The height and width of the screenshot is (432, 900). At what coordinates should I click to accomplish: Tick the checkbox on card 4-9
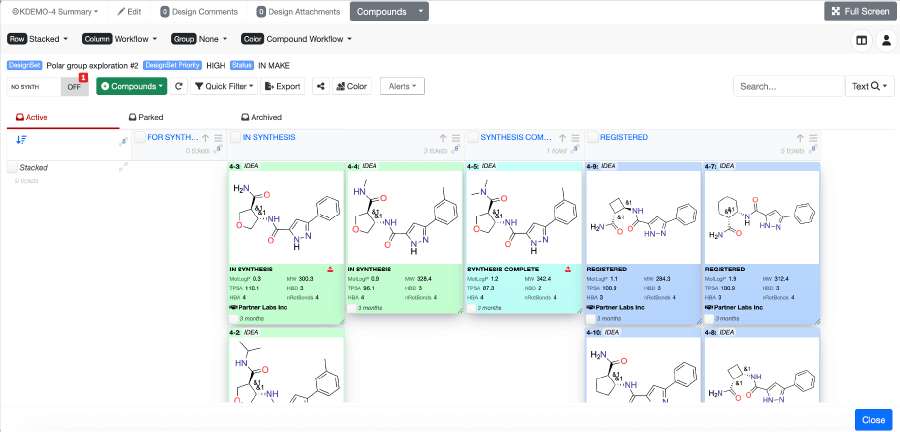pyautogui.click(x=590, y=318)
